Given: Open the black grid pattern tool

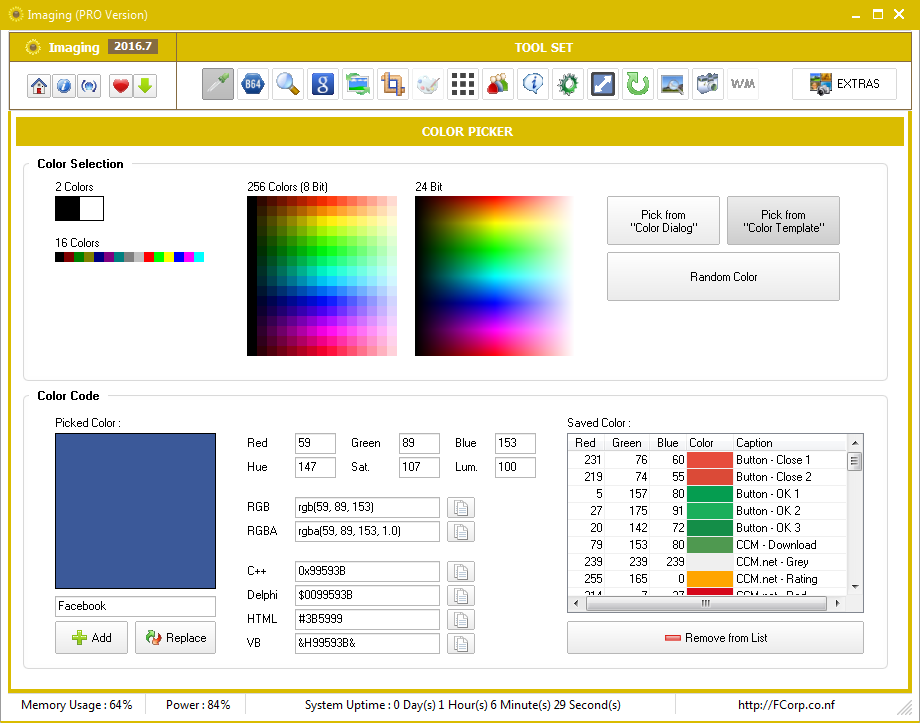Looking at the screenshot, I should tap(463, 84).
